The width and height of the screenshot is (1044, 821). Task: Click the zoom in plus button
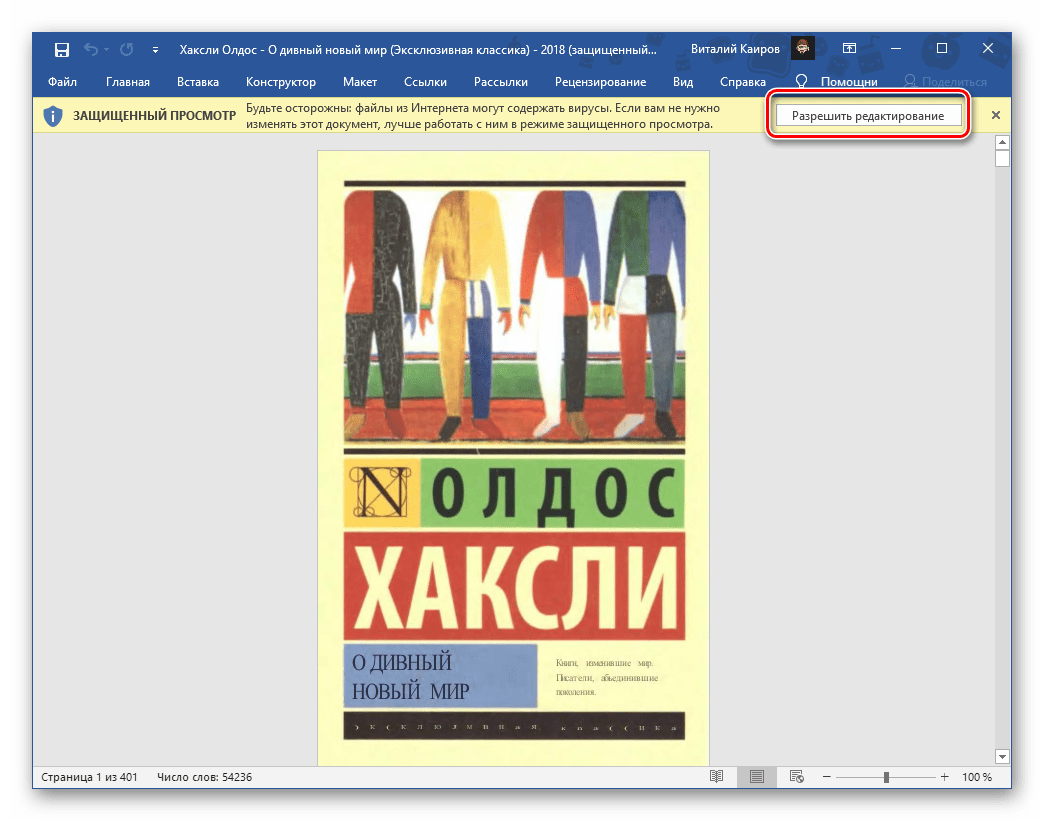click(x=944, y=777)
